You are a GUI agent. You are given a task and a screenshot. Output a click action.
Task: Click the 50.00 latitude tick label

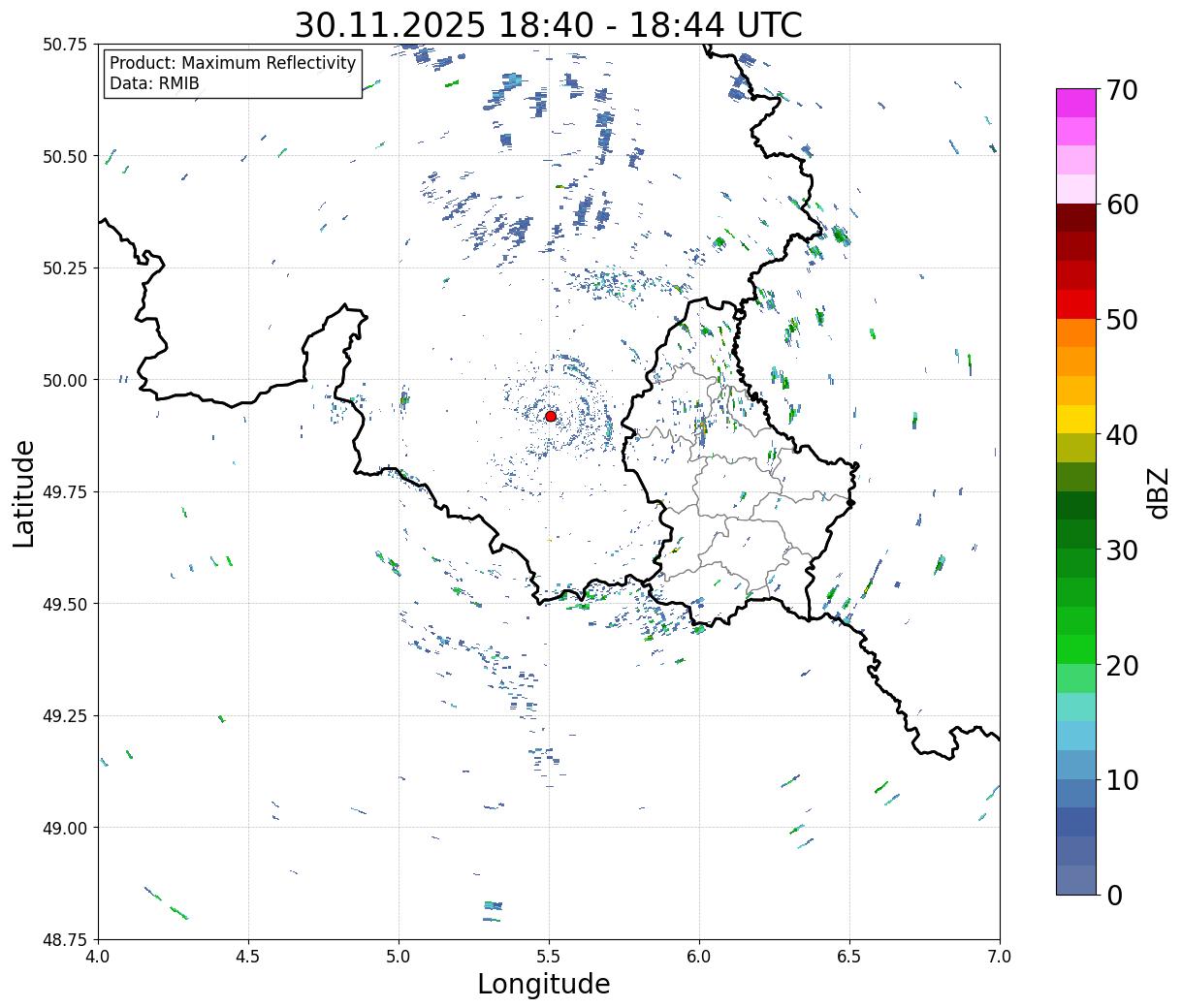tap(64, 380)
